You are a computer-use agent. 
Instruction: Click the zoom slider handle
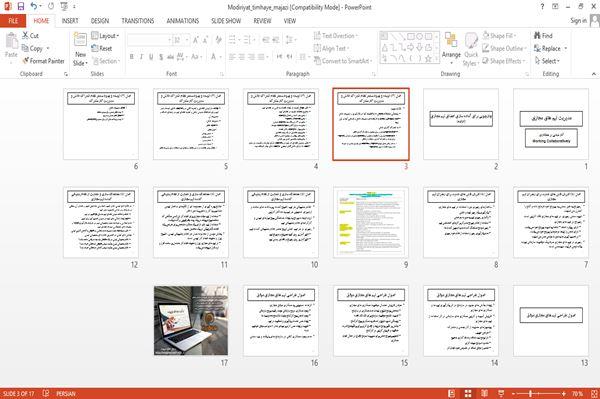pyautogui.click(x=530, y=394)
